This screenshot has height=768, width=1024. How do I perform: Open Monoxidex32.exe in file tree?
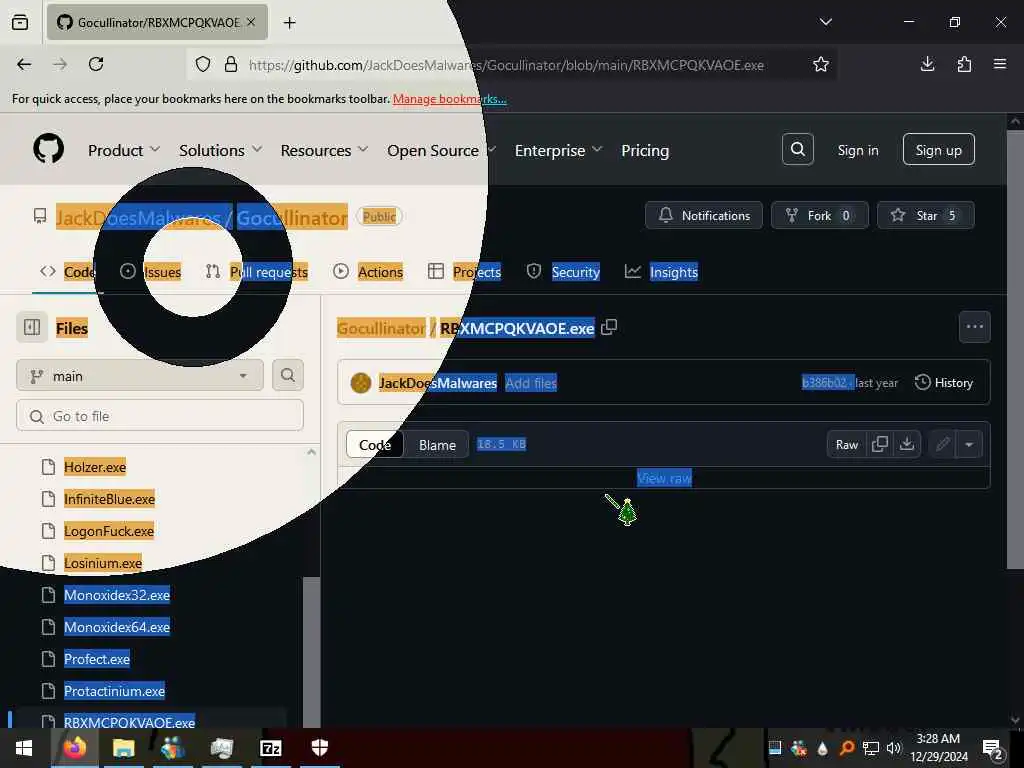click(x=117, y=595)
